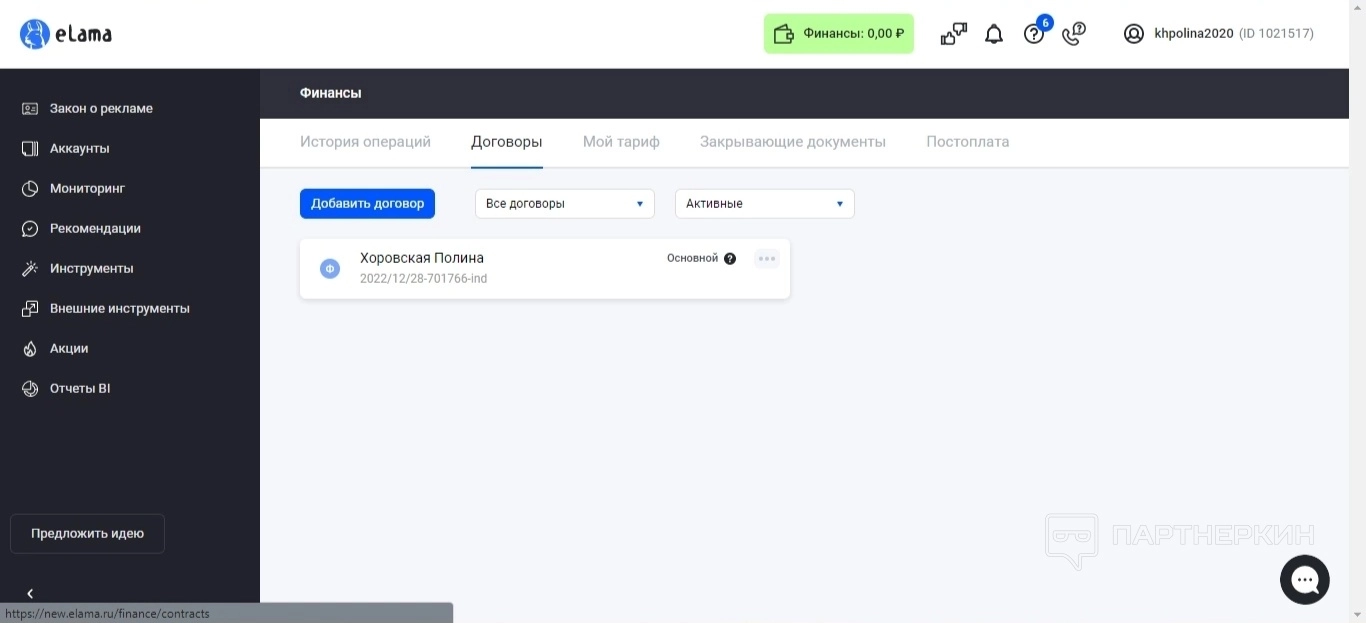Open Закрывающие документы tab
This screenshot has height=623, width=1366.
(x=793, y=142)
